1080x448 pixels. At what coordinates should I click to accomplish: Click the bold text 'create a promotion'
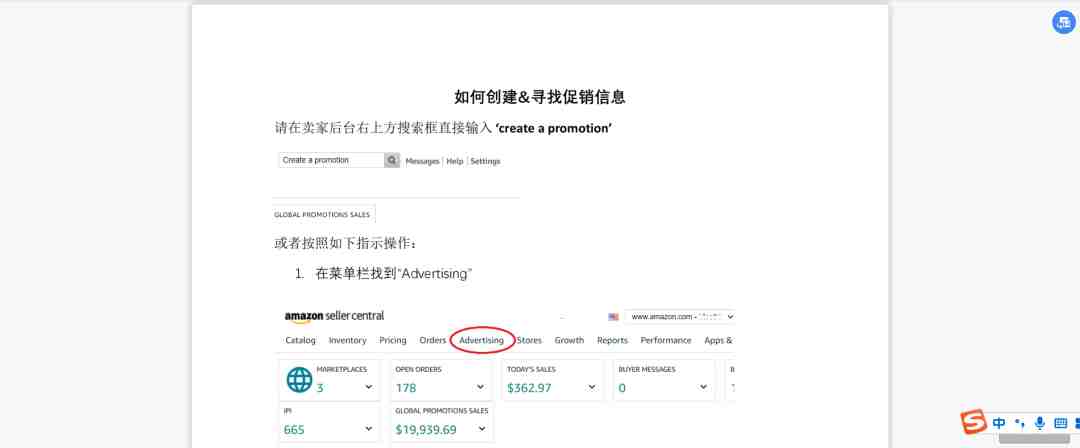[x=554, y=128]
